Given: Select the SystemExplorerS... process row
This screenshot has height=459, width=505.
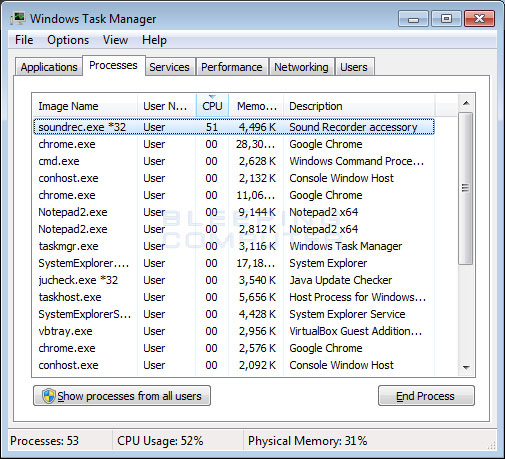Looking at the screenshot, I should coord(234,314).
